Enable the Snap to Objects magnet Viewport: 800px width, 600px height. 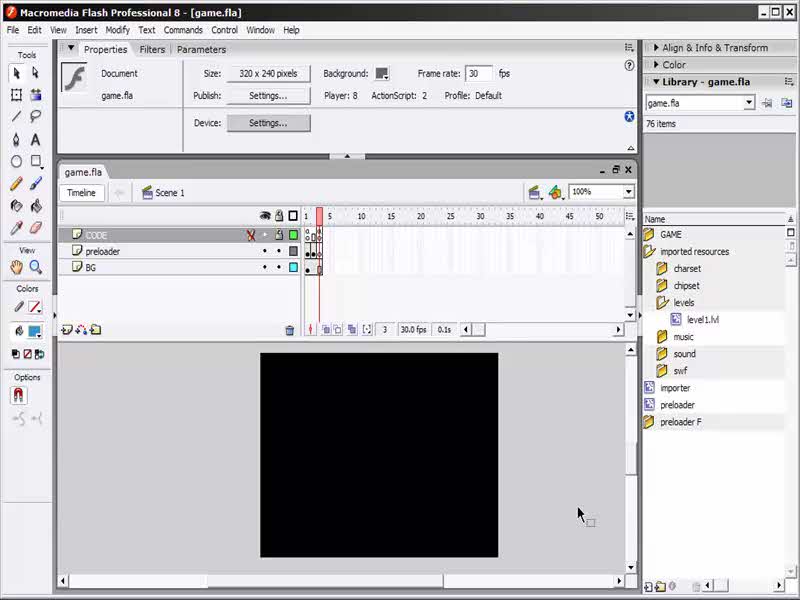(18, 396)
